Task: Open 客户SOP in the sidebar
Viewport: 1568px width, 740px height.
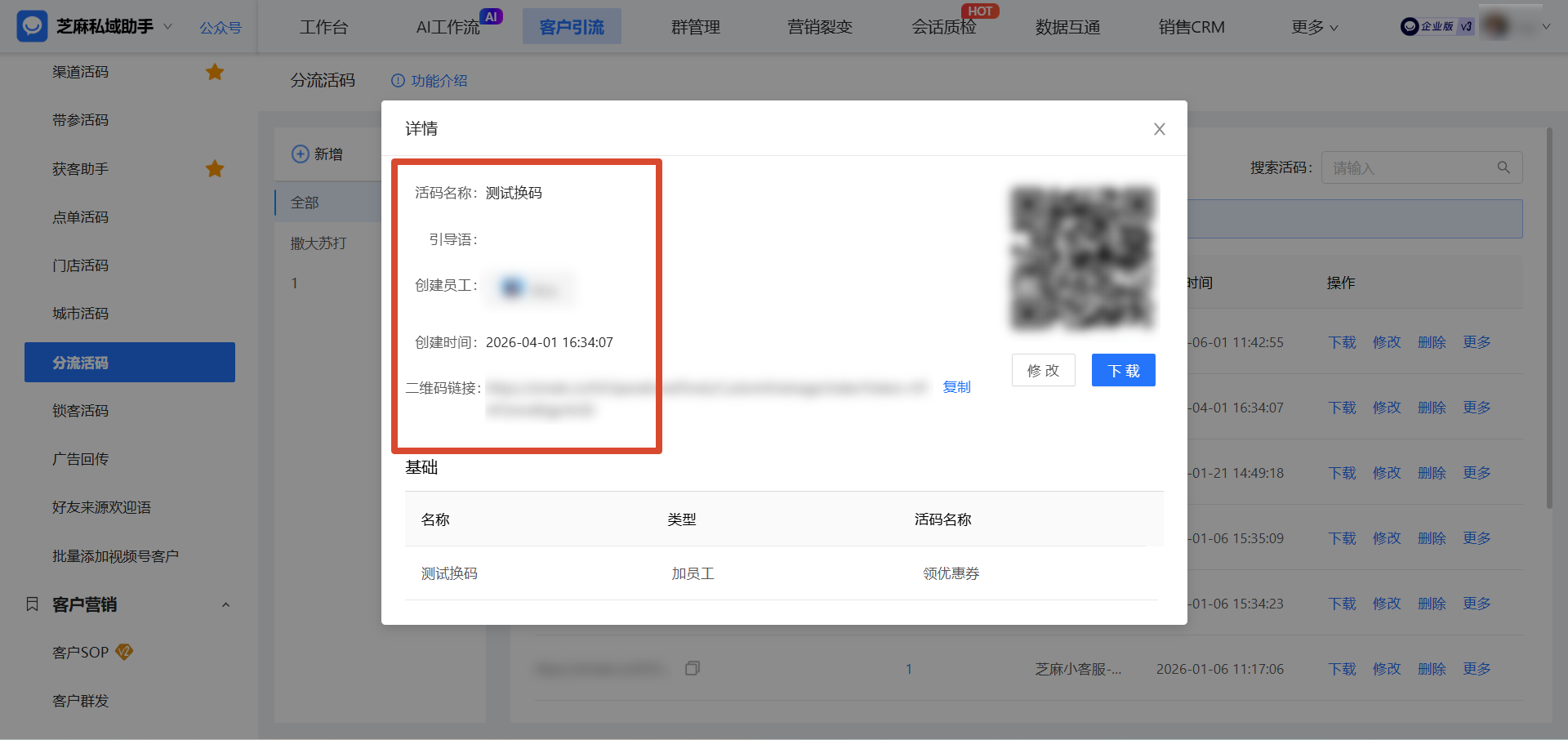Action: coord(80,653)
